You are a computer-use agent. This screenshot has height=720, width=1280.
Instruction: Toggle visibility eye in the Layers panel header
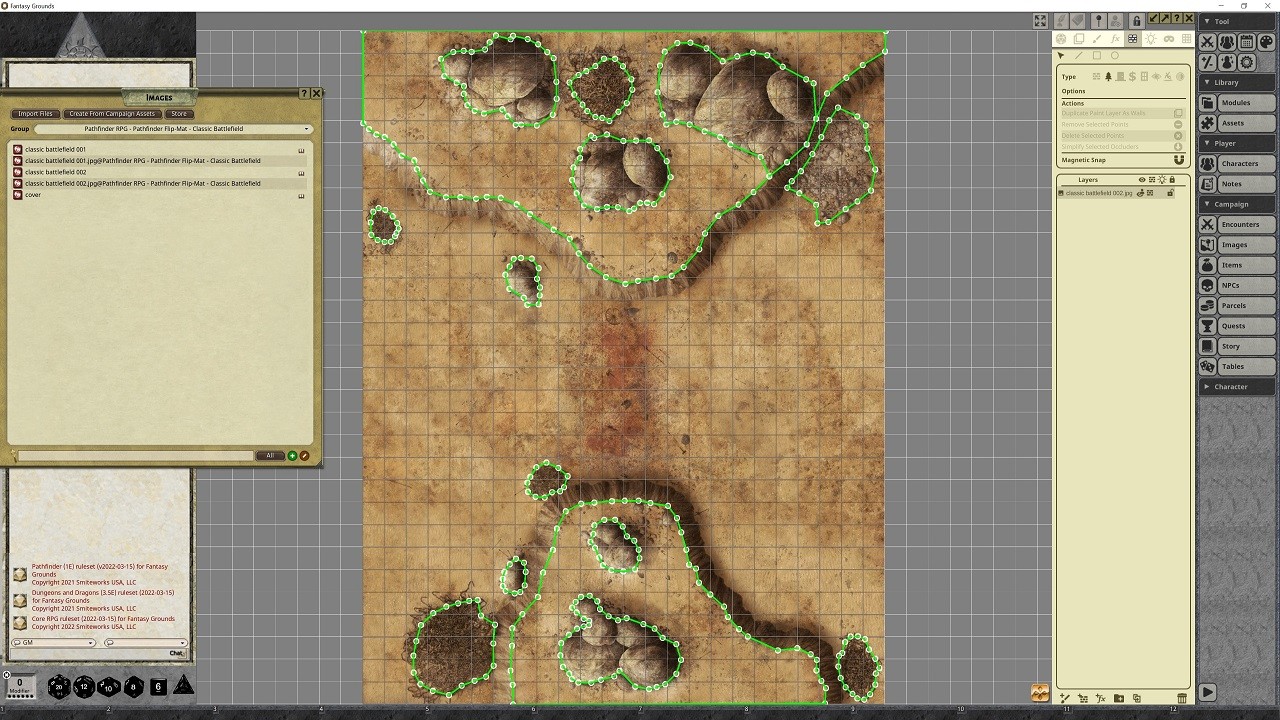pyautogui.click(x=1143, y=179)
